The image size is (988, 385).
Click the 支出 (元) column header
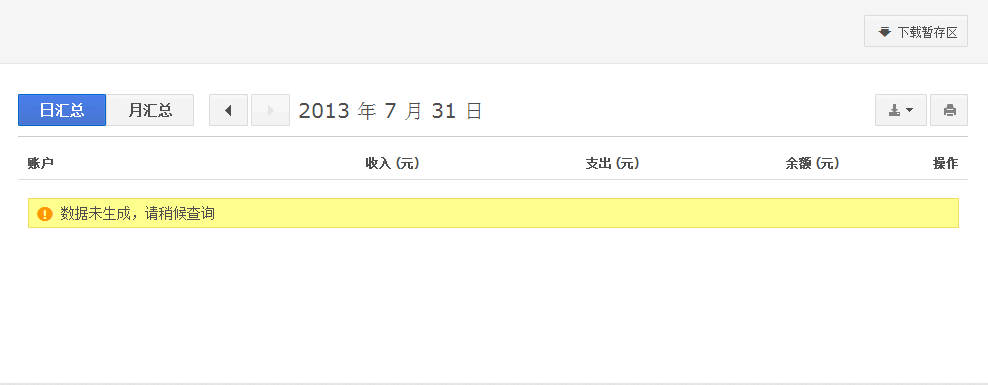(x=612, y=164)
